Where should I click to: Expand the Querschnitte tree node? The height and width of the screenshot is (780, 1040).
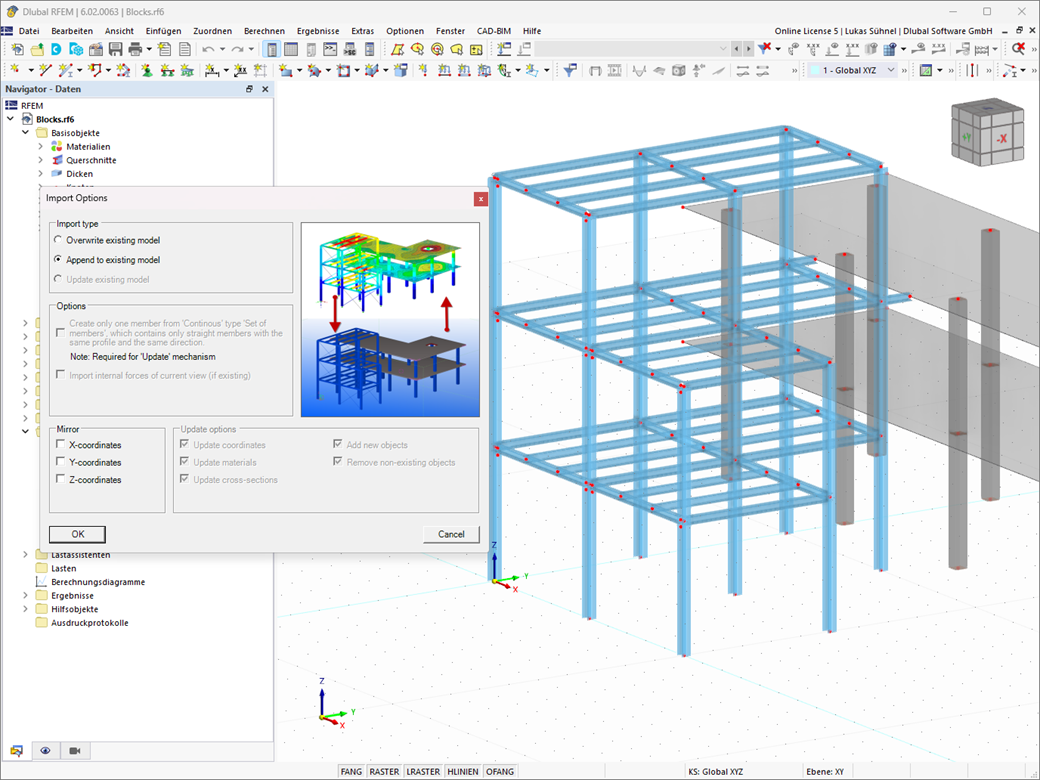pyautogui.click(x=40, y=160)
